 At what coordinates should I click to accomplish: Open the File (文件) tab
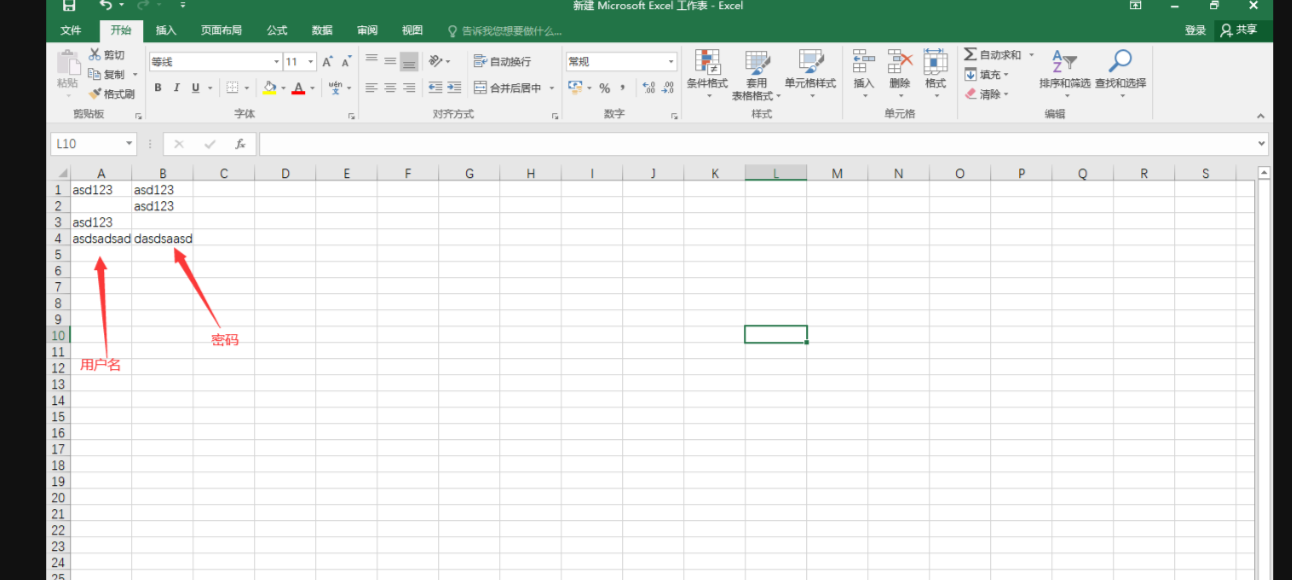(71, 31)
